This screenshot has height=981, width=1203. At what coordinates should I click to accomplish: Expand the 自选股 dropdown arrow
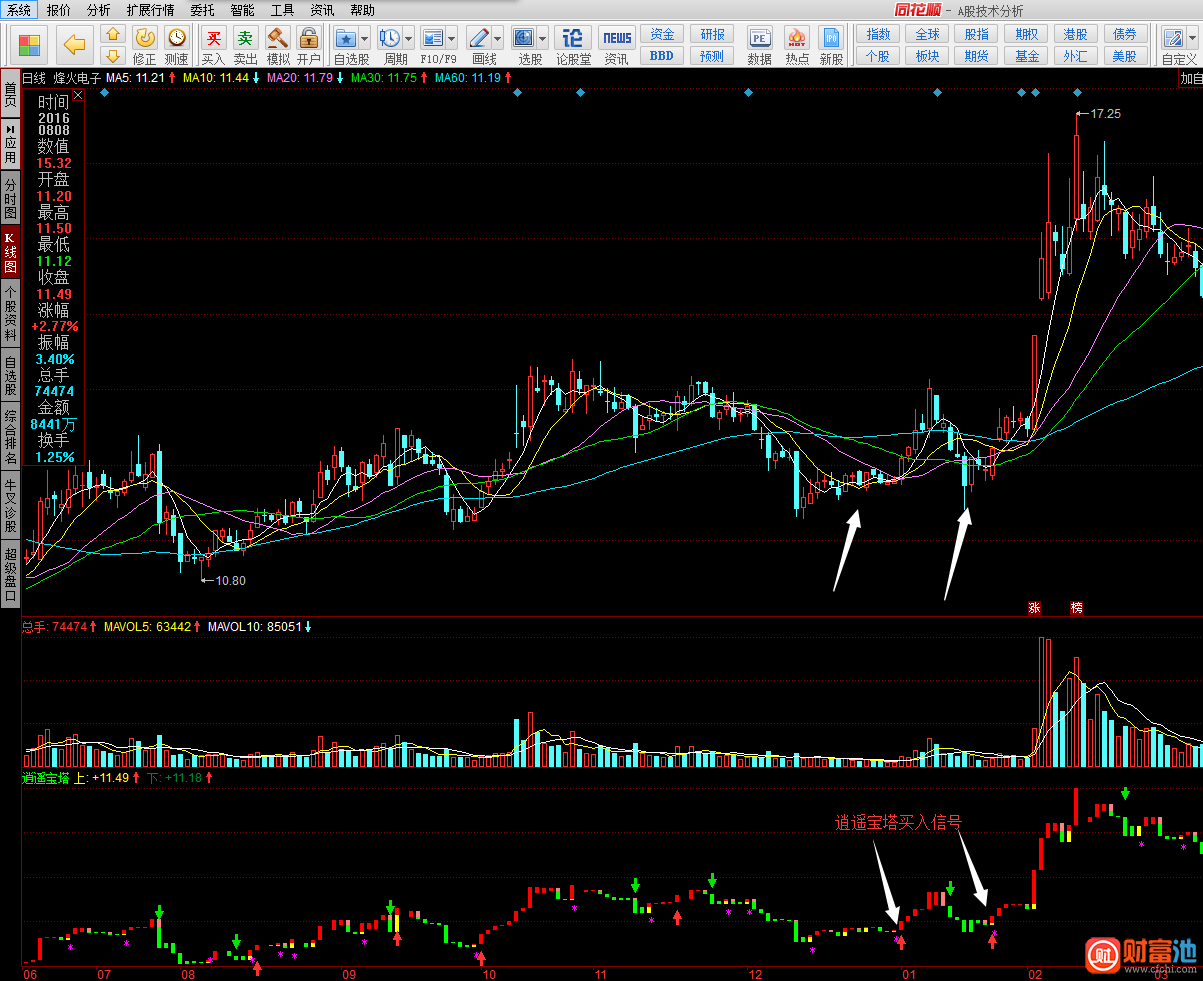pos(364,39)
